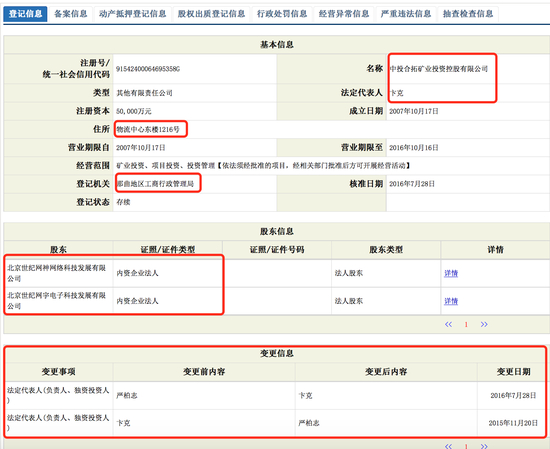Switch to the 严重违法信息 tab
The height and width of the screenshot is (449, 550).
(x=406, y=14)
